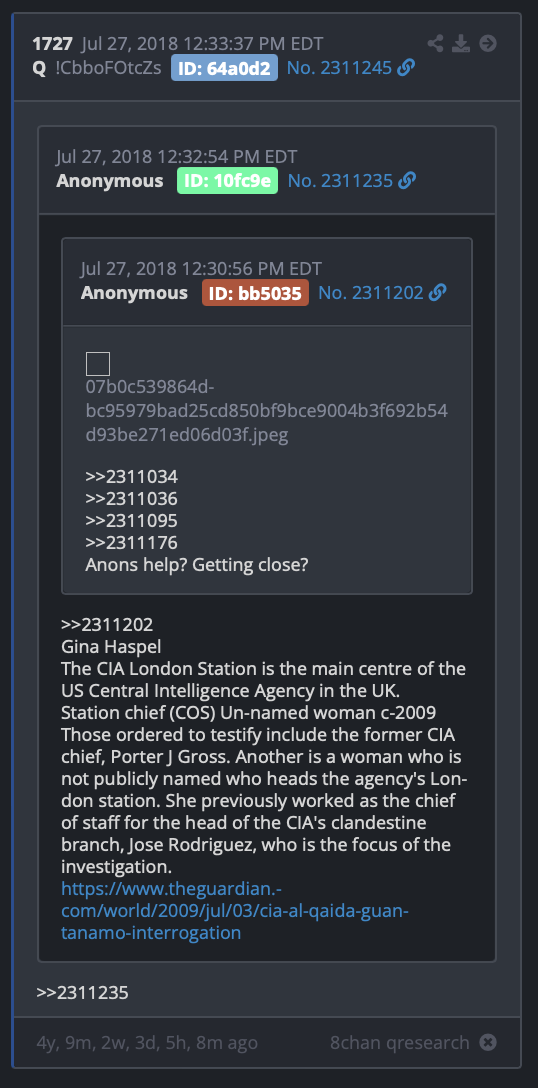
Task: Open post link No. 2311235
Action: click(340, 181)
